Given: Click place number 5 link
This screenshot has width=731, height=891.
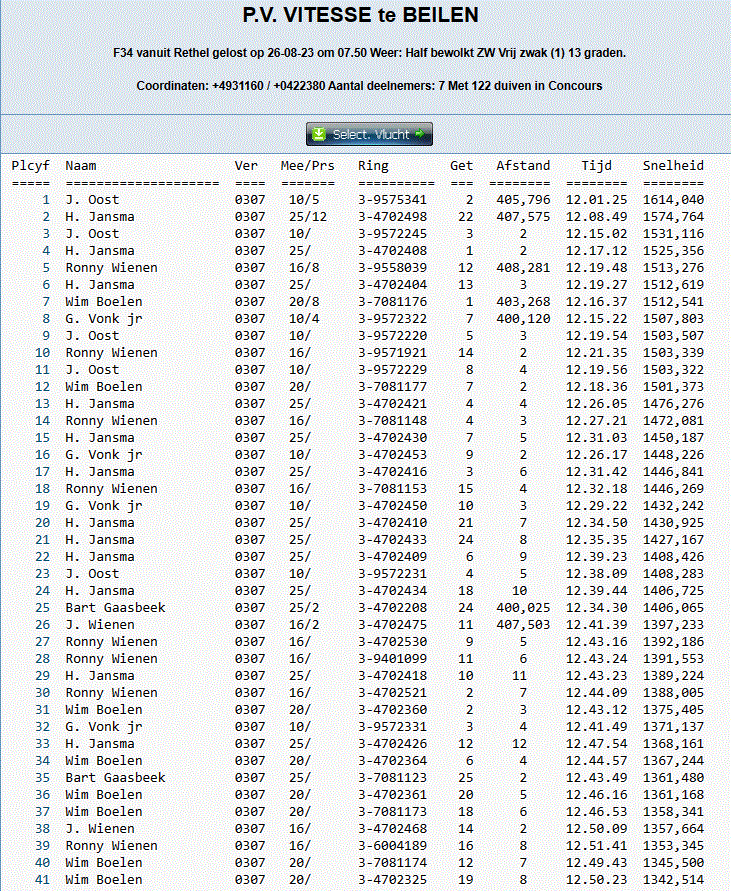Looking at the screenshot, I should pos(46,268).
